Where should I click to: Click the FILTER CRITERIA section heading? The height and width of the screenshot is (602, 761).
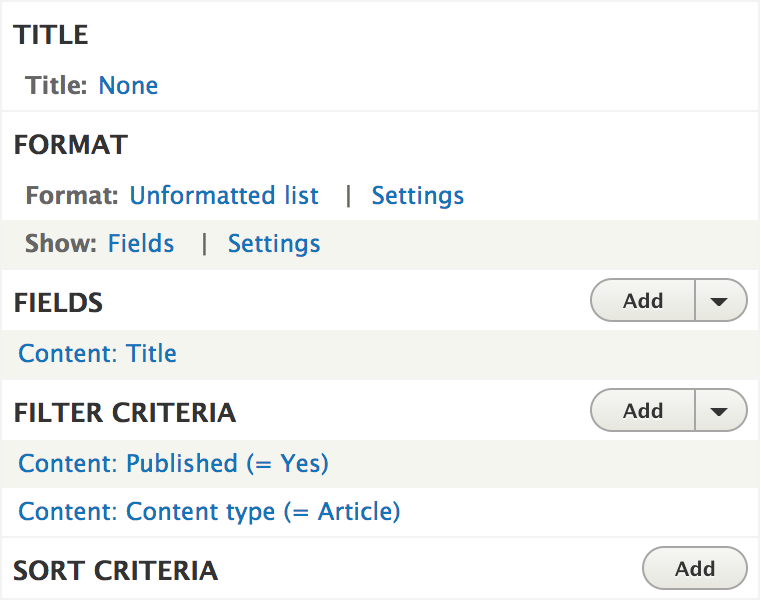click(x=125, y=413)
